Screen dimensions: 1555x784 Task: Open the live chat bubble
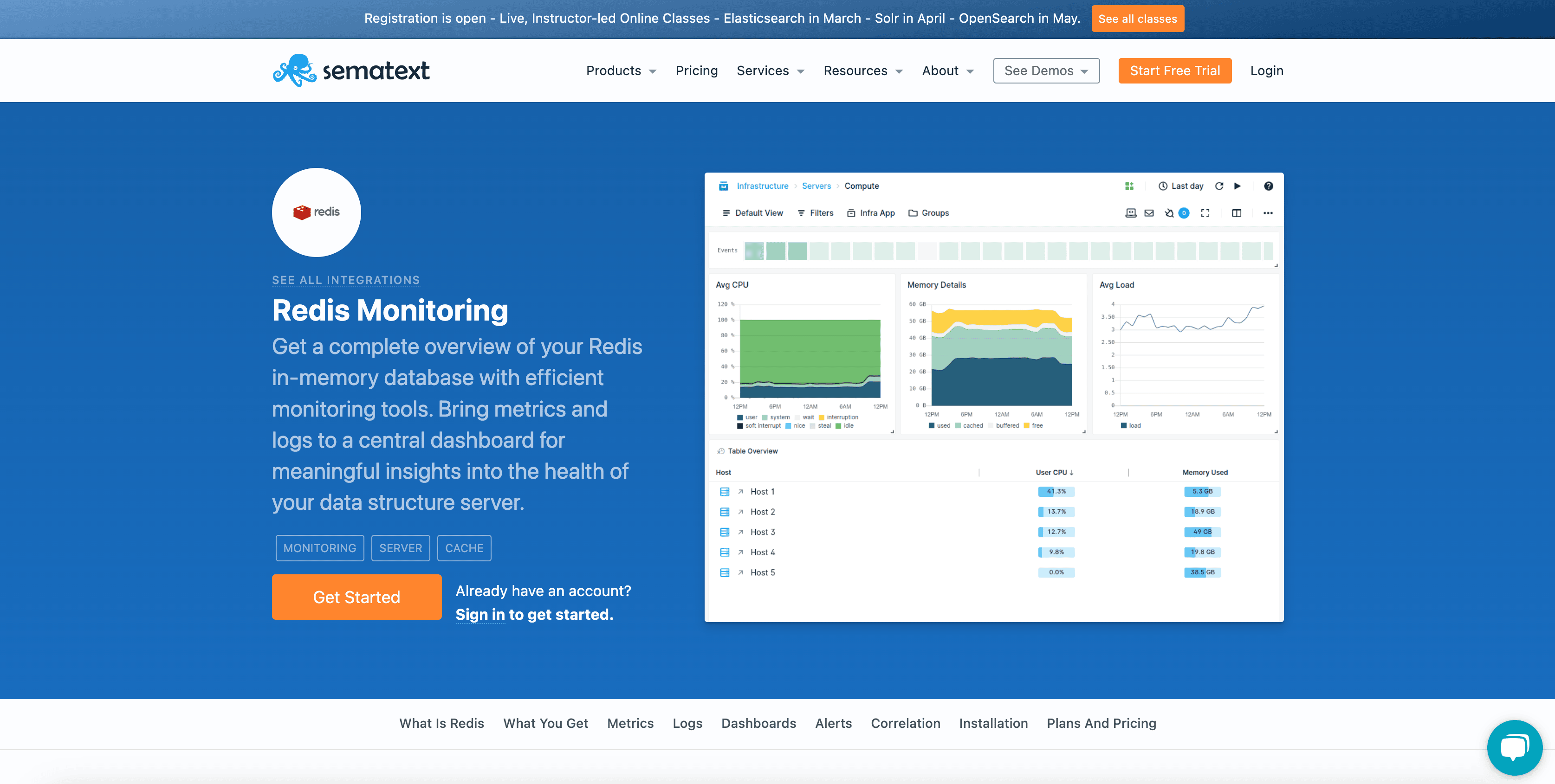1515,747
